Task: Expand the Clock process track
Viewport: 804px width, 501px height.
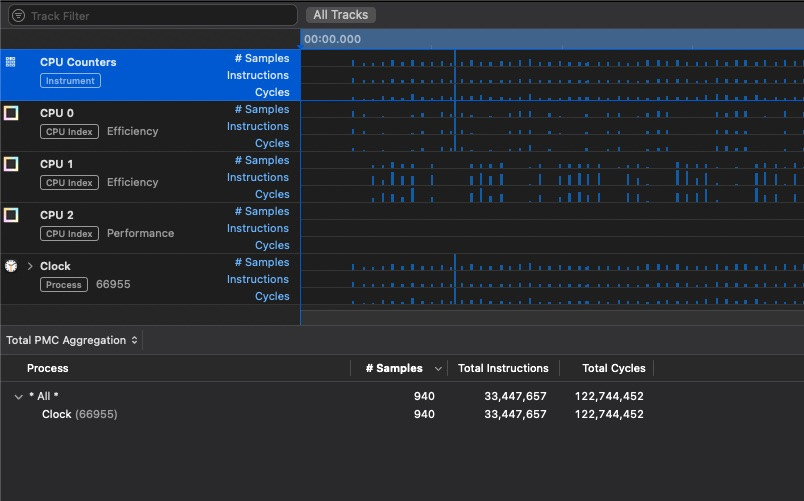Action: coord(30,266)
